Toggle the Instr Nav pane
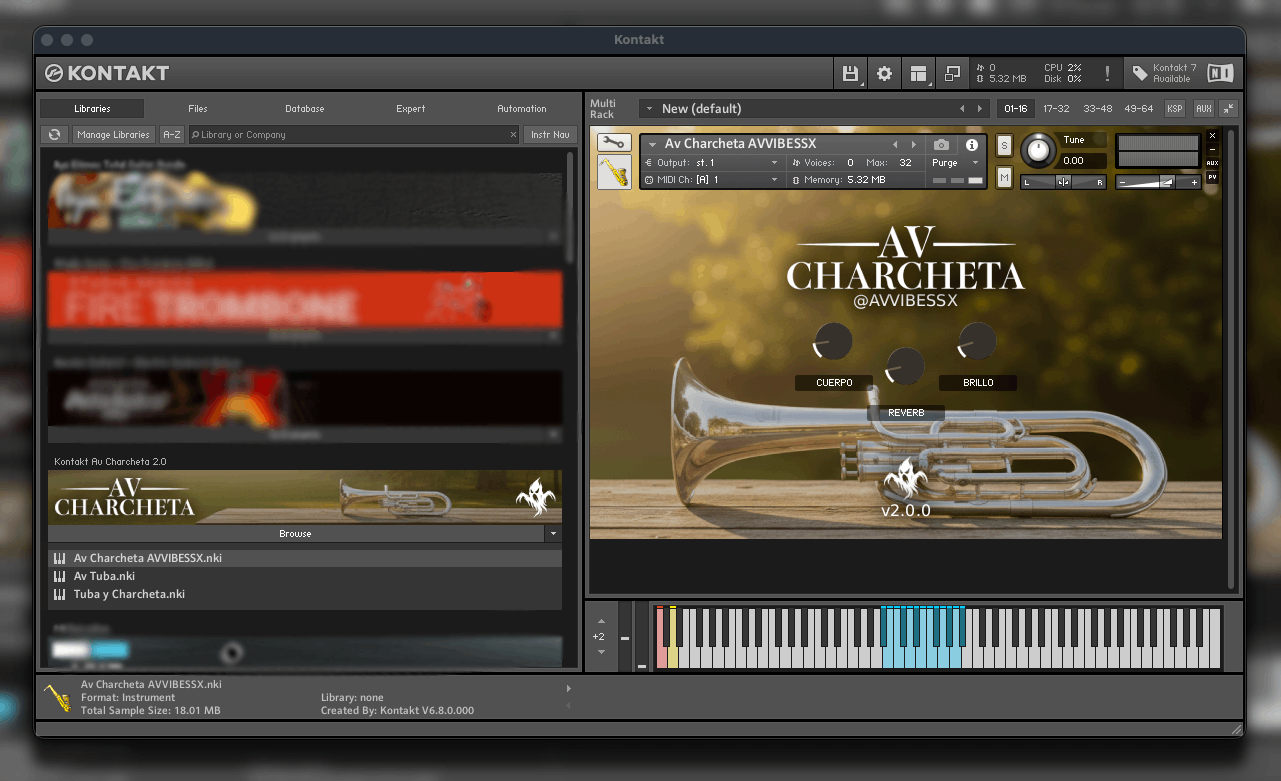This screenshot has width=1281, height=781. (550, 134)
